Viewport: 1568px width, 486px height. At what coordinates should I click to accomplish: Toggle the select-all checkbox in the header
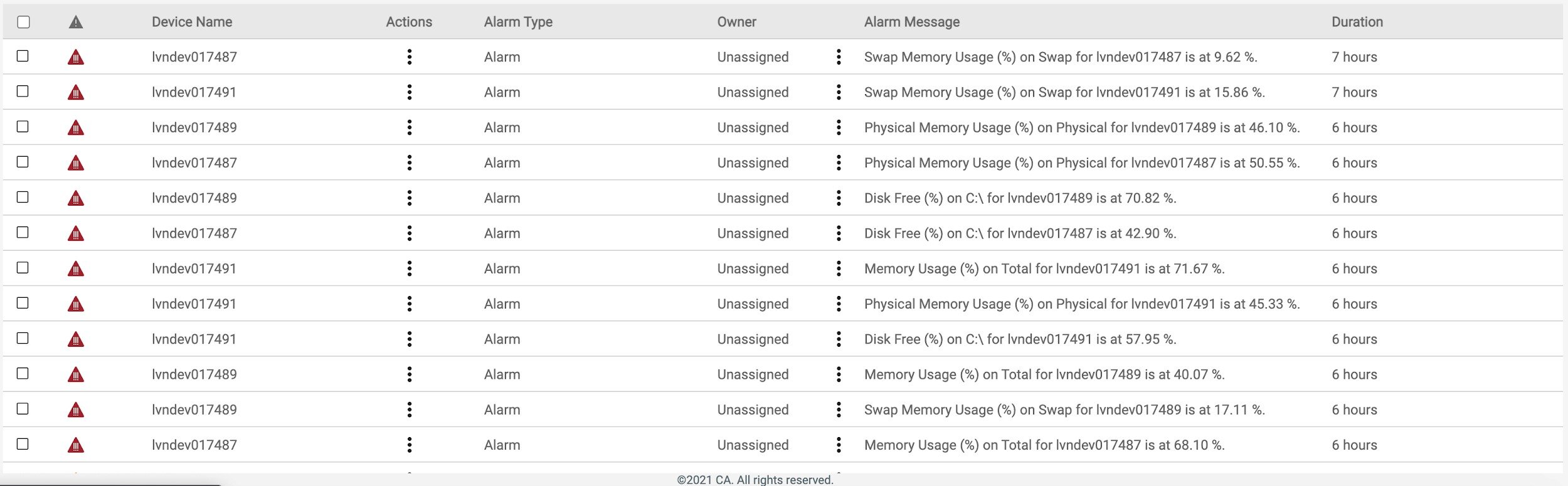[23, 22]
